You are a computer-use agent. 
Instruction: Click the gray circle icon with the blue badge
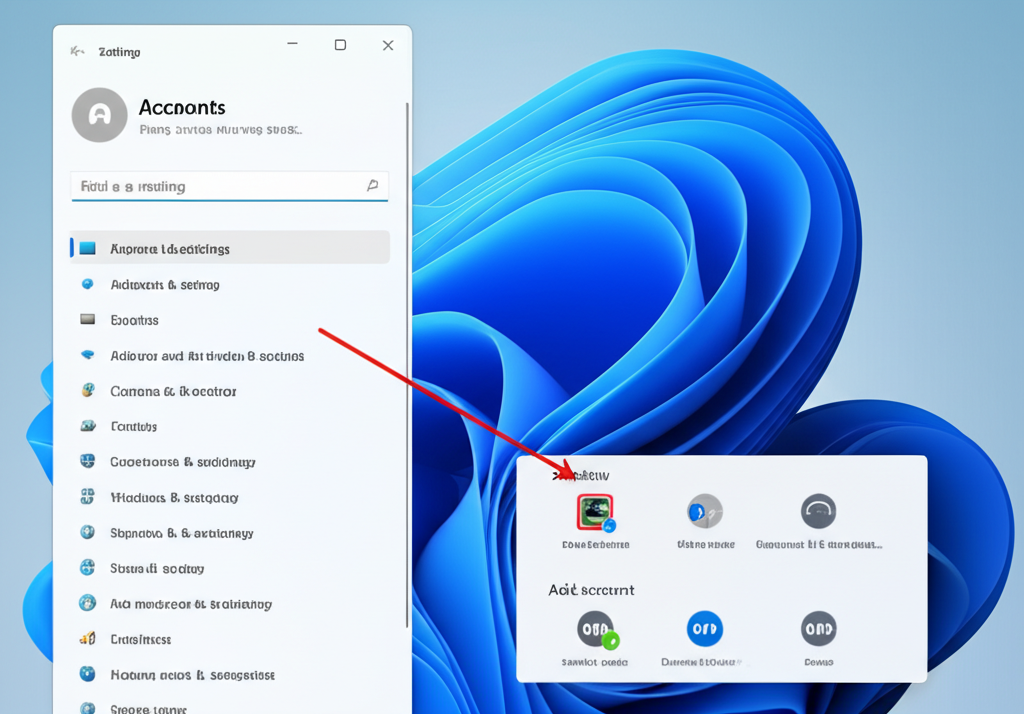(x=705, y=512)
